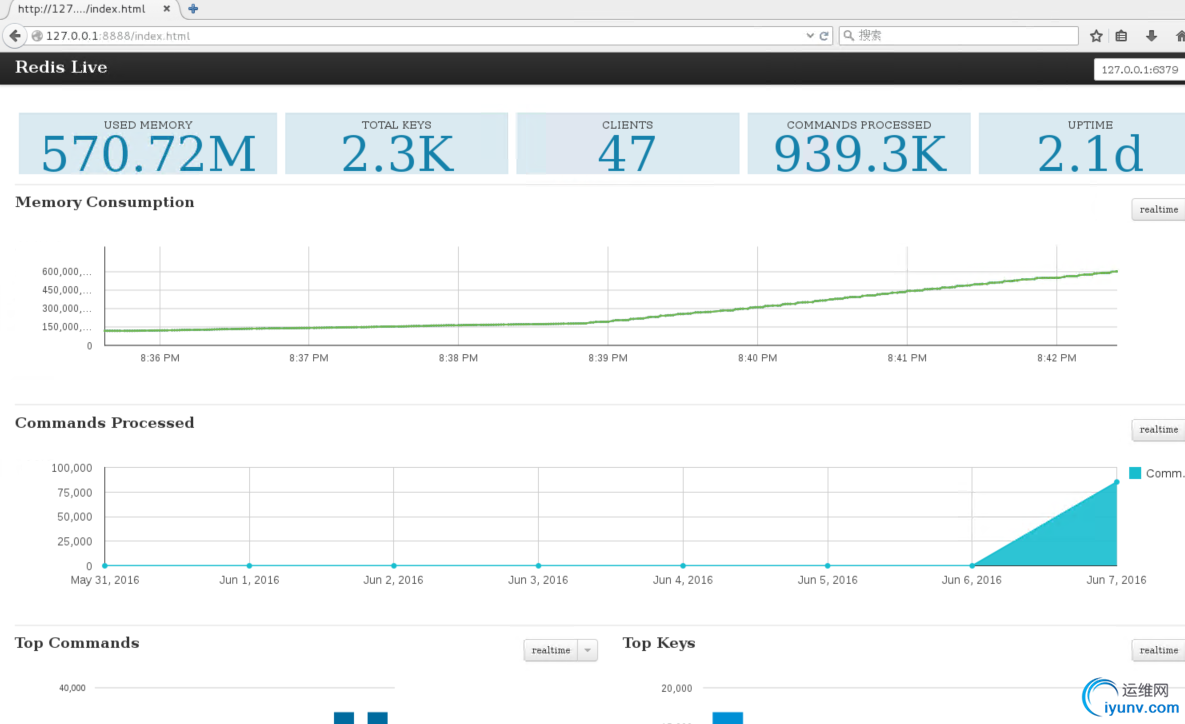Click realtime button for Top Commands
1185x724 pixels.
click(x=551, y=650)
